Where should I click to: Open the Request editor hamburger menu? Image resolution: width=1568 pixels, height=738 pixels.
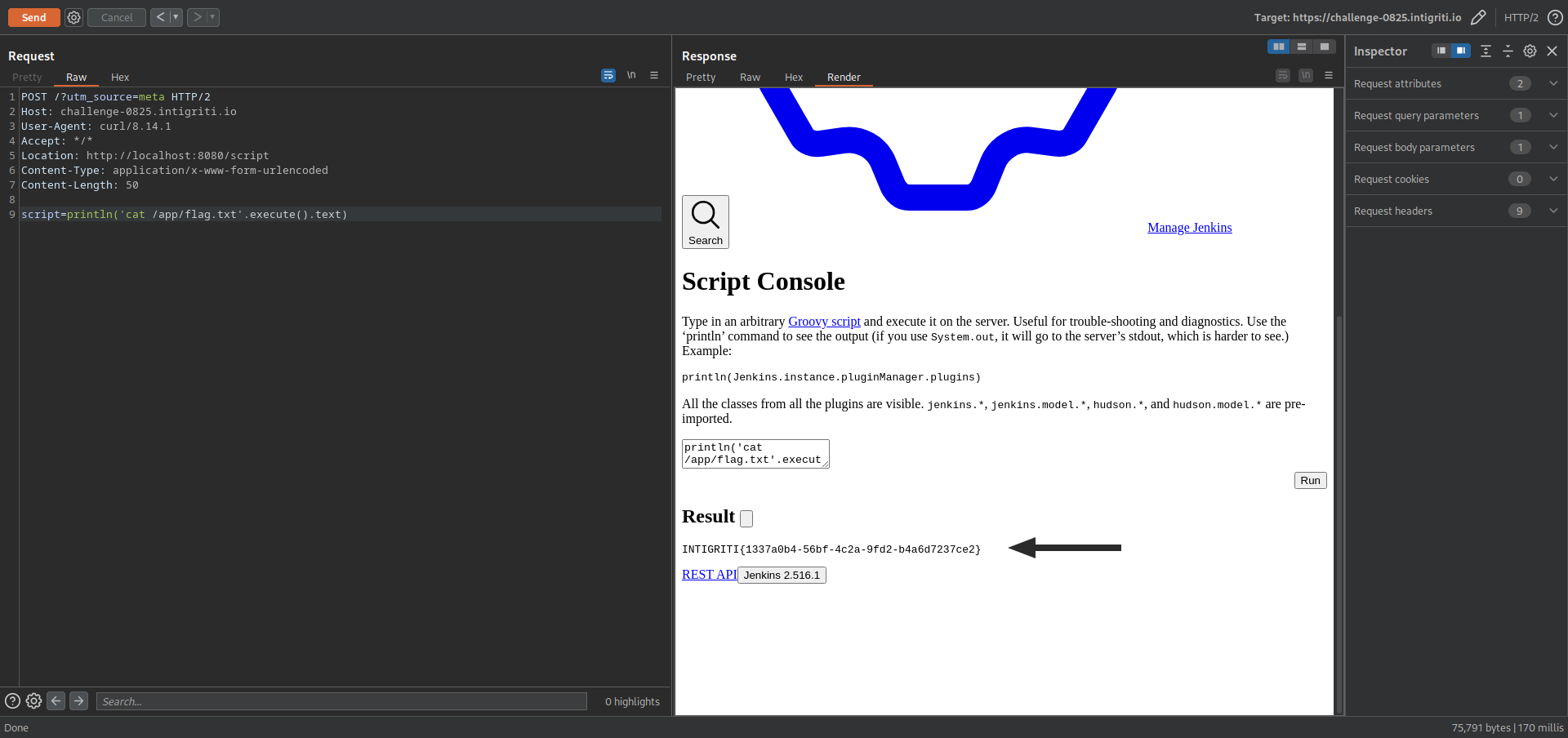[x=654, y=75]
